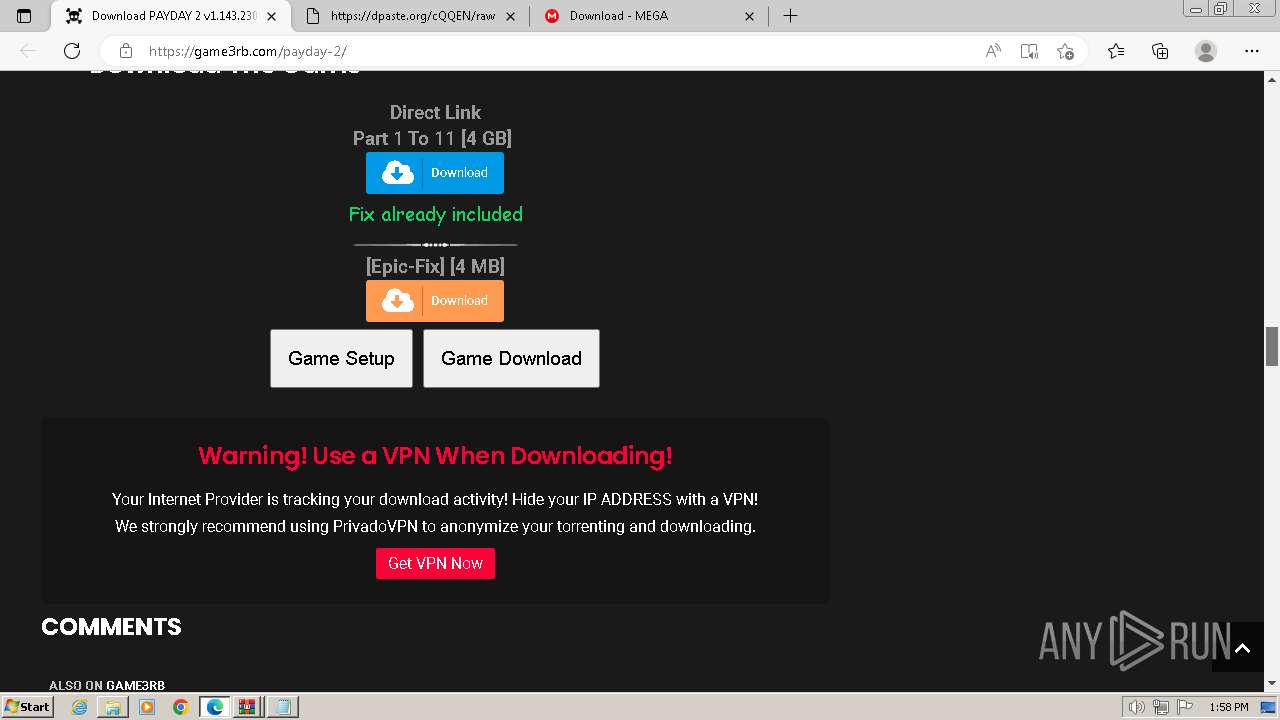Screen dimensions: 1280x720
Task: Click Fix already included text
Action: click(x=435, y=215)
